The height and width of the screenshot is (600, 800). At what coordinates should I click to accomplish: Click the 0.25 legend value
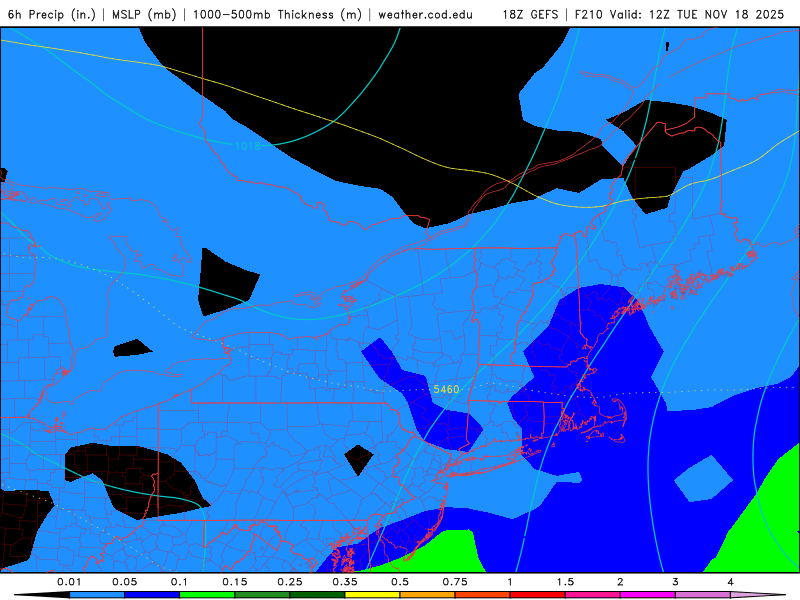coord(290,582)
